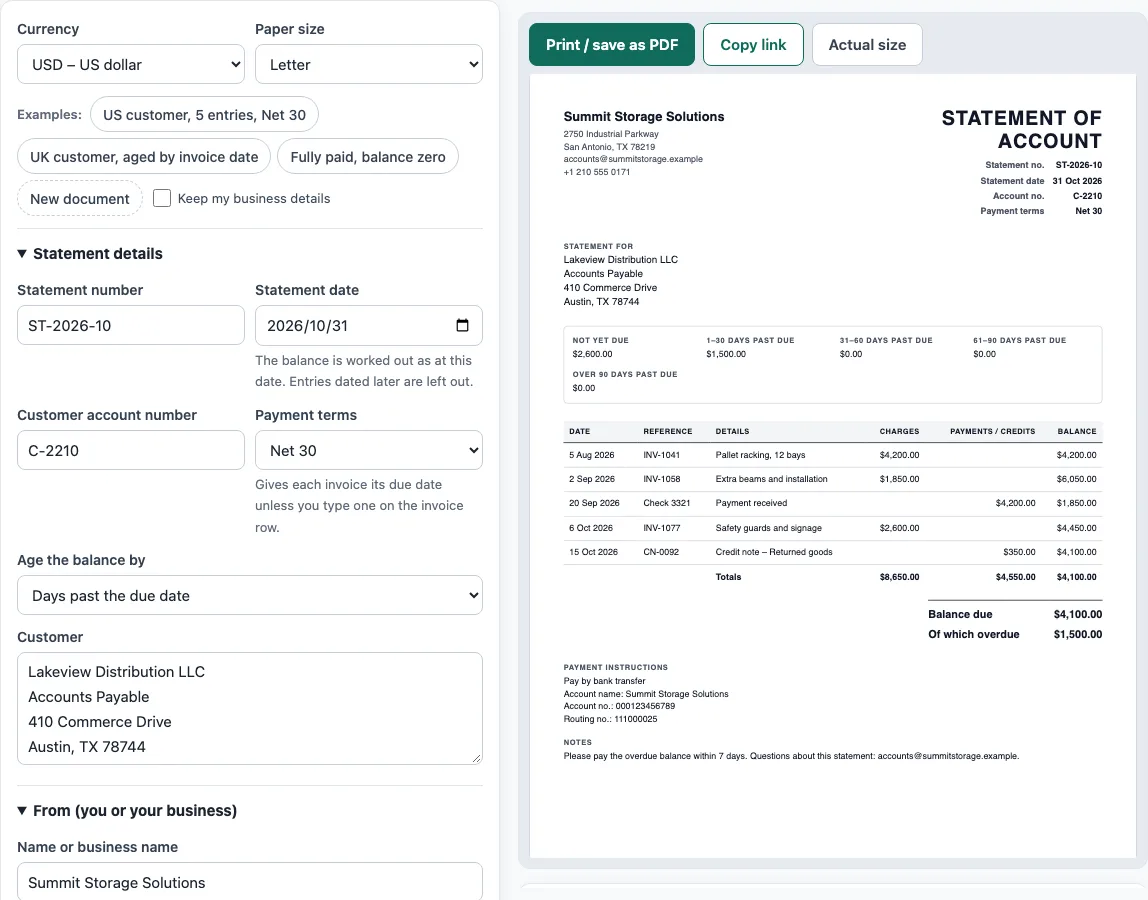Click into the Customer address text area
The width and height of the screenshot is (1148, 900).
click(x=250, y=709)
